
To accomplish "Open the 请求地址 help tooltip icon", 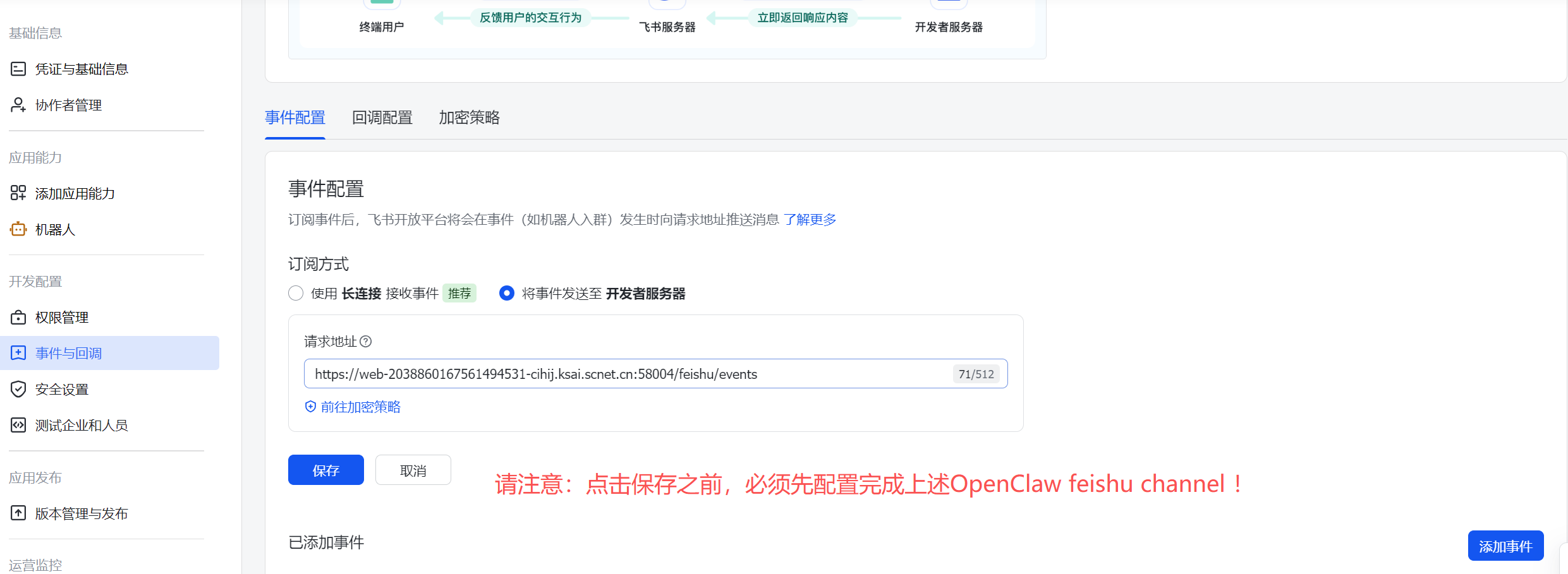I will [366, 342].
